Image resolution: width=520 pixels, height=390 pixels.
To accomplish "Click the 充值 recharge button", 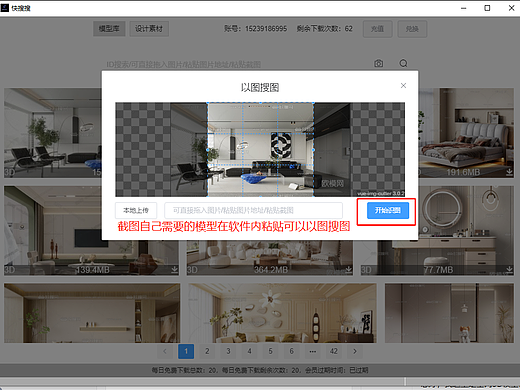I will [377, 29].
